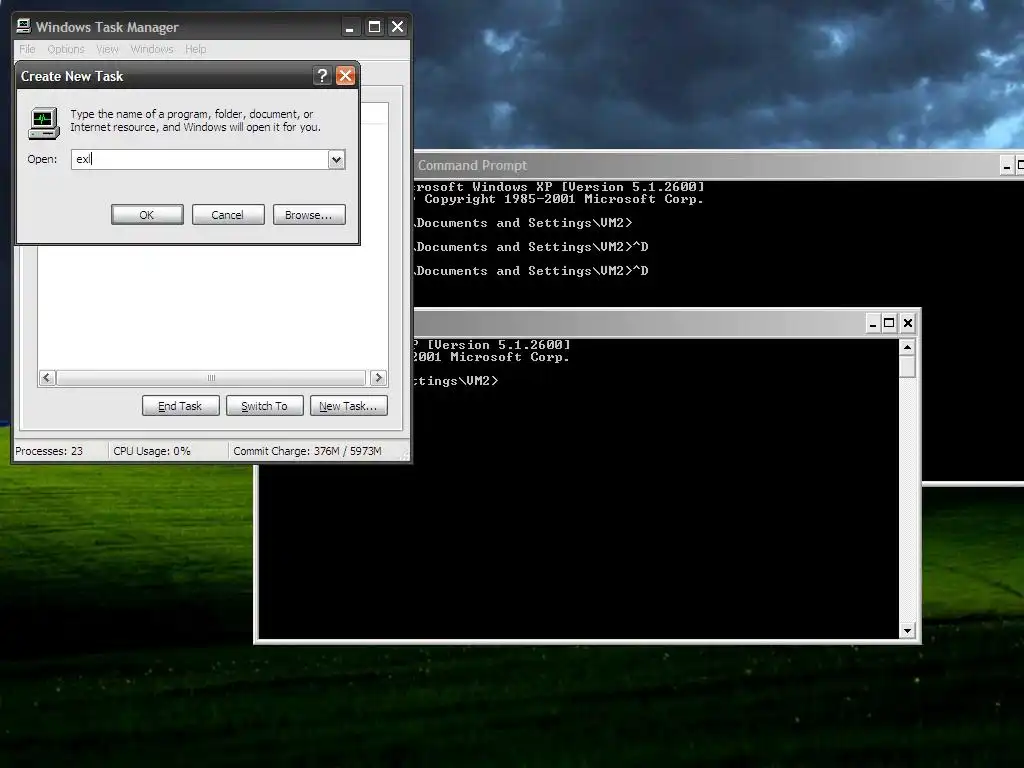This screenshot has width=1024, height=768.
Task: Minimize the rear Command Prompt window
Action: (1007, 167)
